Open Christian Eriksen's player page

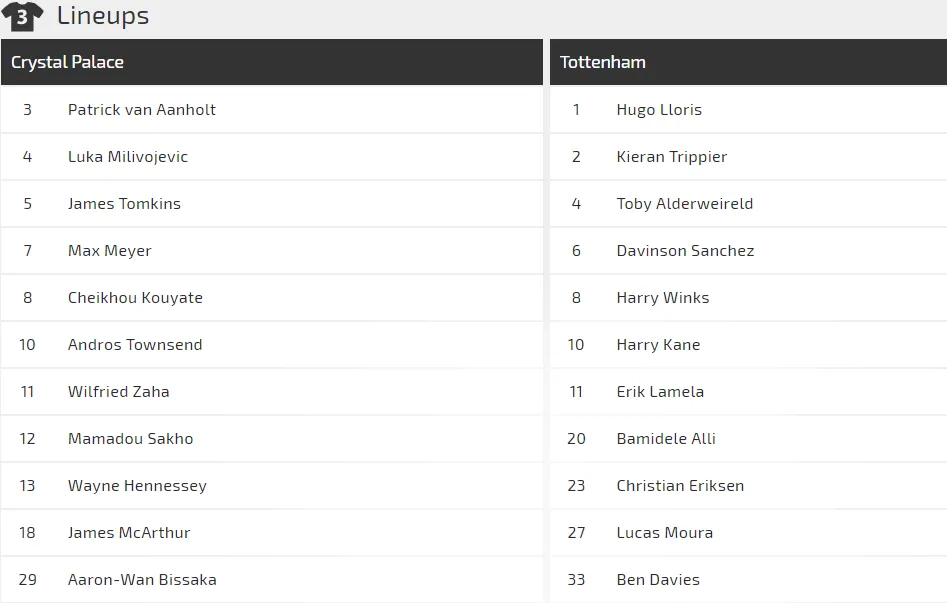(680, 486)
